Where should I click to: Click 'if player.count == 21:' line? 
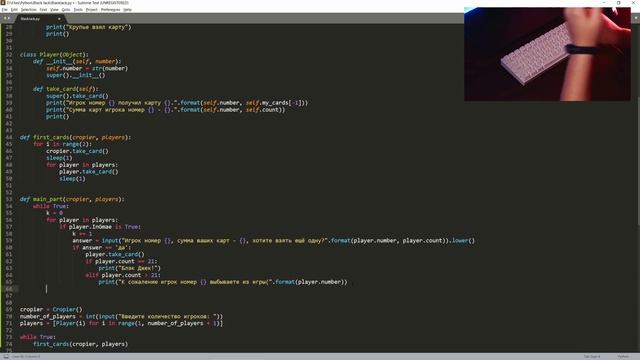pyautogui.click(x=121, y=261)
